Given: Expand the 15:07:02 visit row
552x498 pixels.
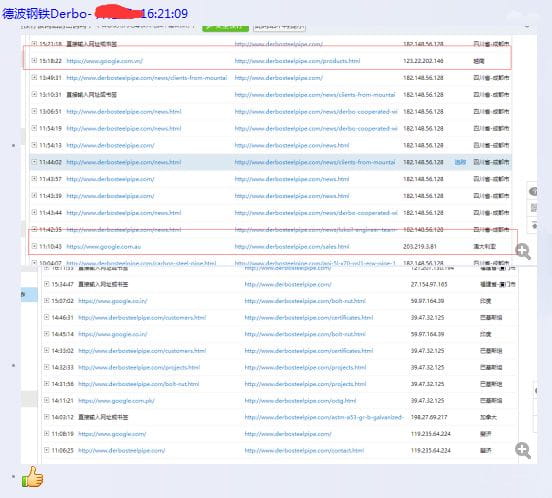Looking at the screenshot, I should 46,301.
